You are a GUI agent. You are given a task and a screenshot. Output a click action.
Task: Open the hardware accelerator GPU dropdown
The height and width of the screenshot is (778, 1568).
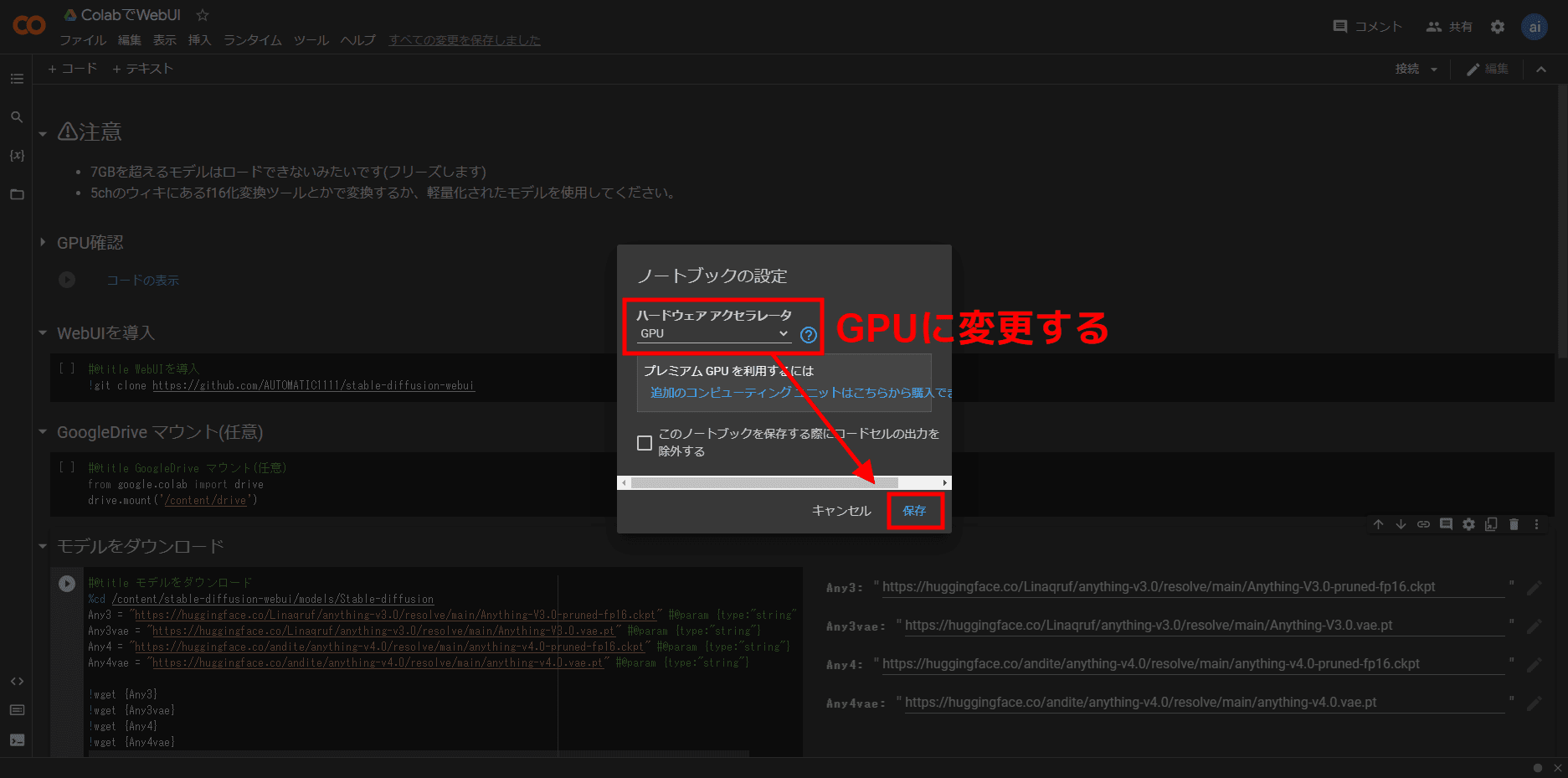point(713,333)
